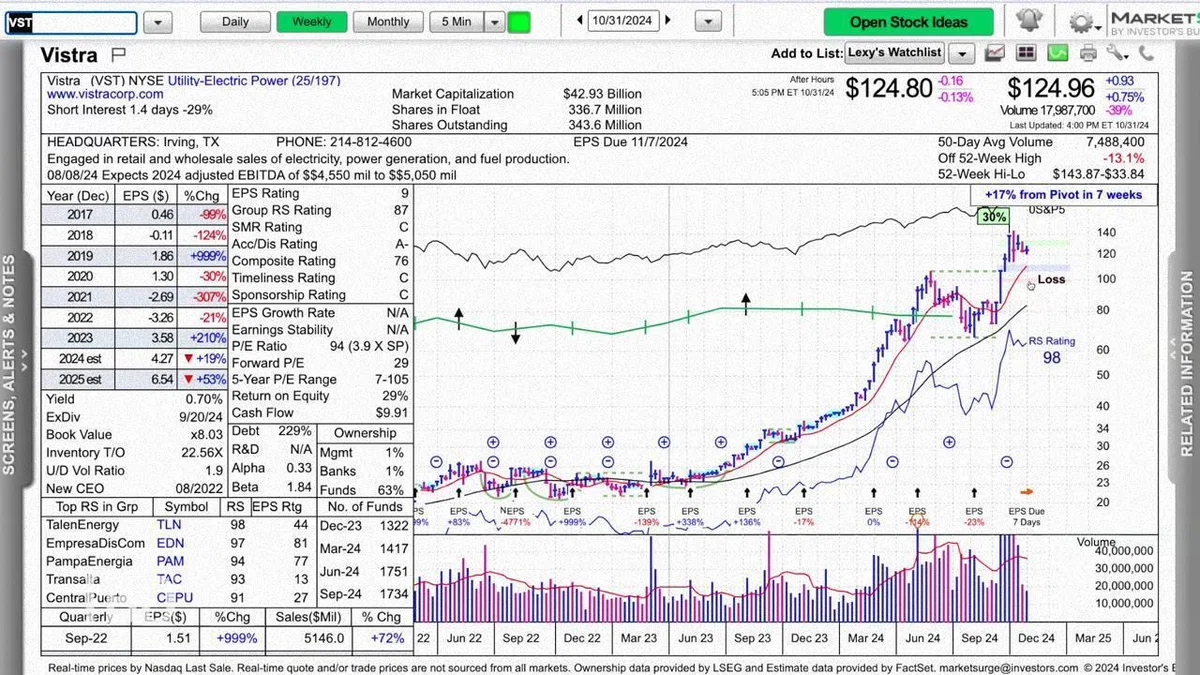
Task: Switch to the multi-panel grid layout icon
Action: [x=1026, y=53]
